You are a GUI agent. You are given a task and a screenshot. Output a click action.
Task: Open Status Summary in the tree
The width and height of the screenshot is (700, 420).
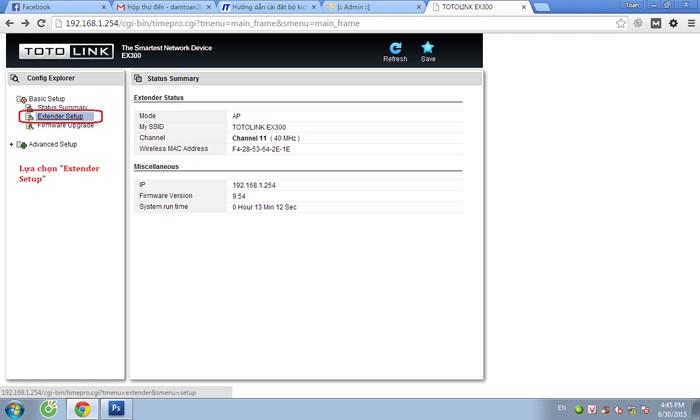(63, 107)
